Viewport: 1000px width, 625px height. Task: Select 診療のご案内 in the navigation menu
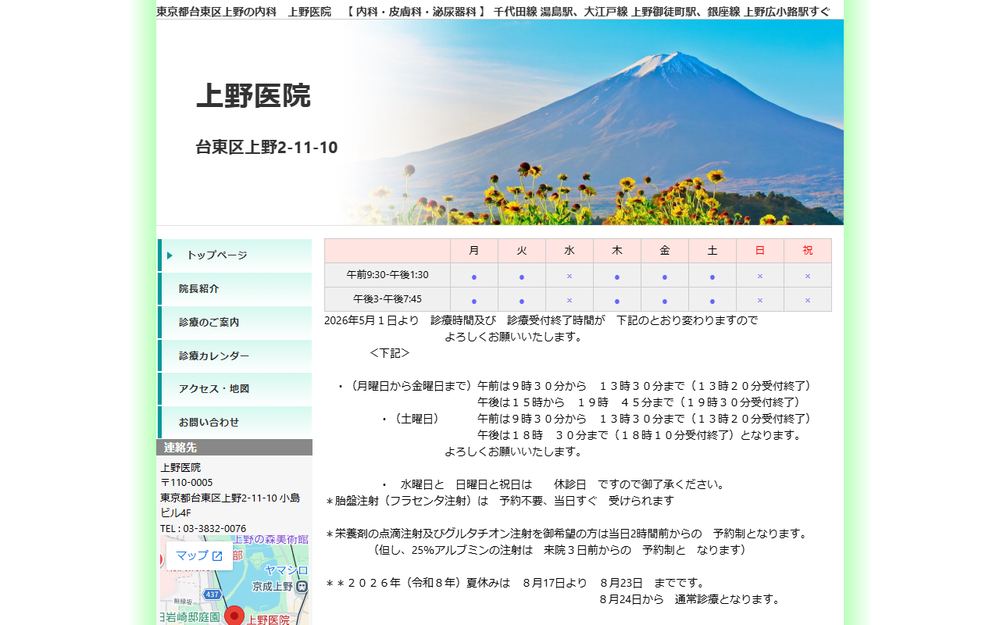click(235, 322)
